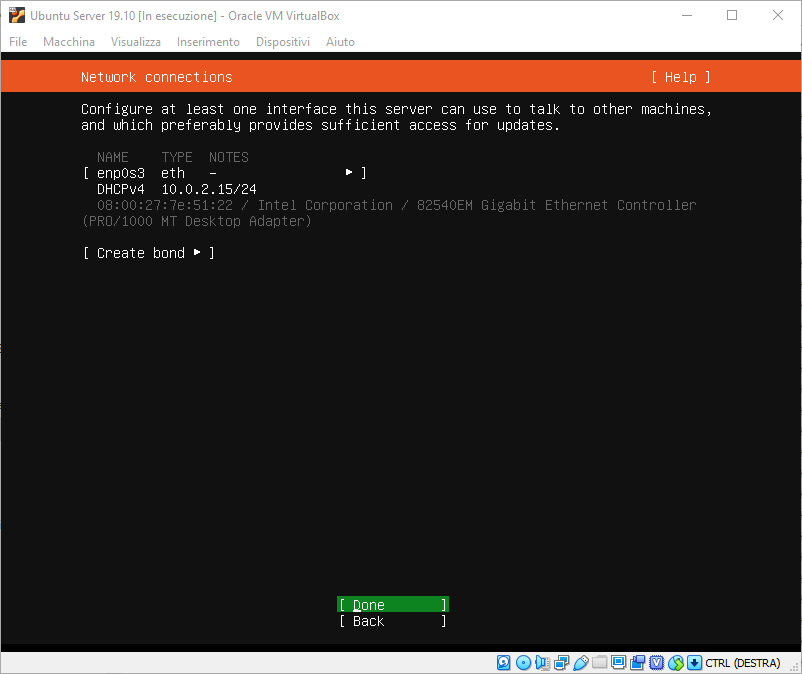The height and width of the screenshot is (674, 802).
Task: Click the TYPE column header
Action: (x=177, y=157)
